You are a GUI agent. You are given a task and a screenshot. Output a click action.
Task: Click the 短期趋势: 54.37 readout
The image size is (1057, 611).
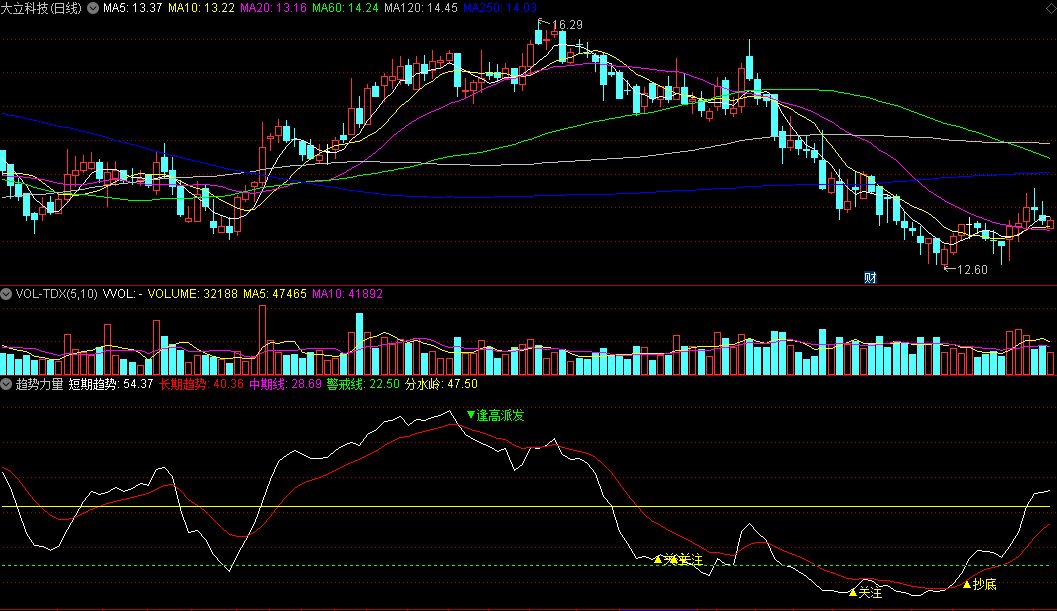pos(111,384)
